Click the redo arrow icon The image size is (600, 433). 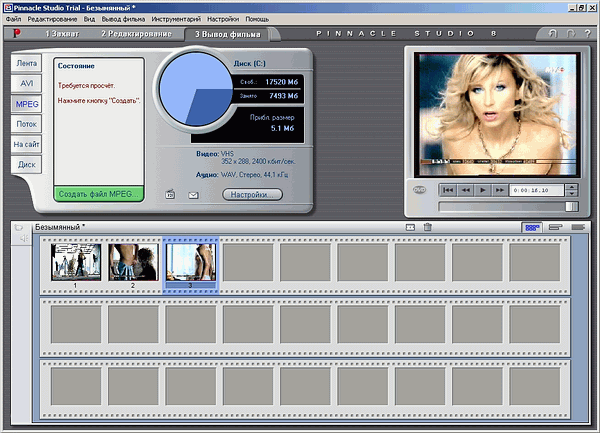pos(571,34)
